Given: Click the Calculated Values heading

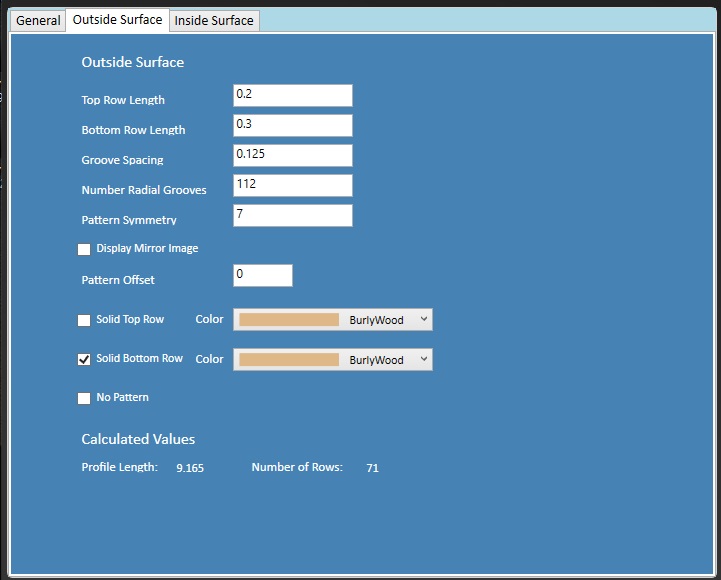Looking at the screenshot, I should point(138,439).
